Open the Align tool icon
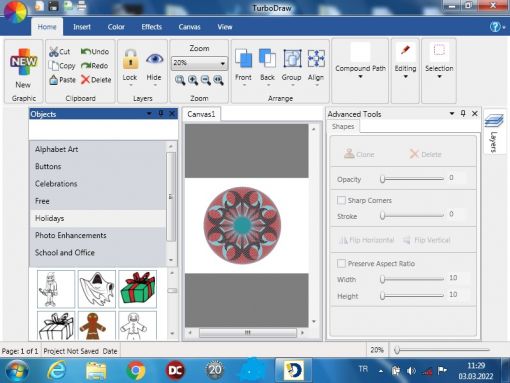The image size is (510, 383). click(x=316, y=58)
